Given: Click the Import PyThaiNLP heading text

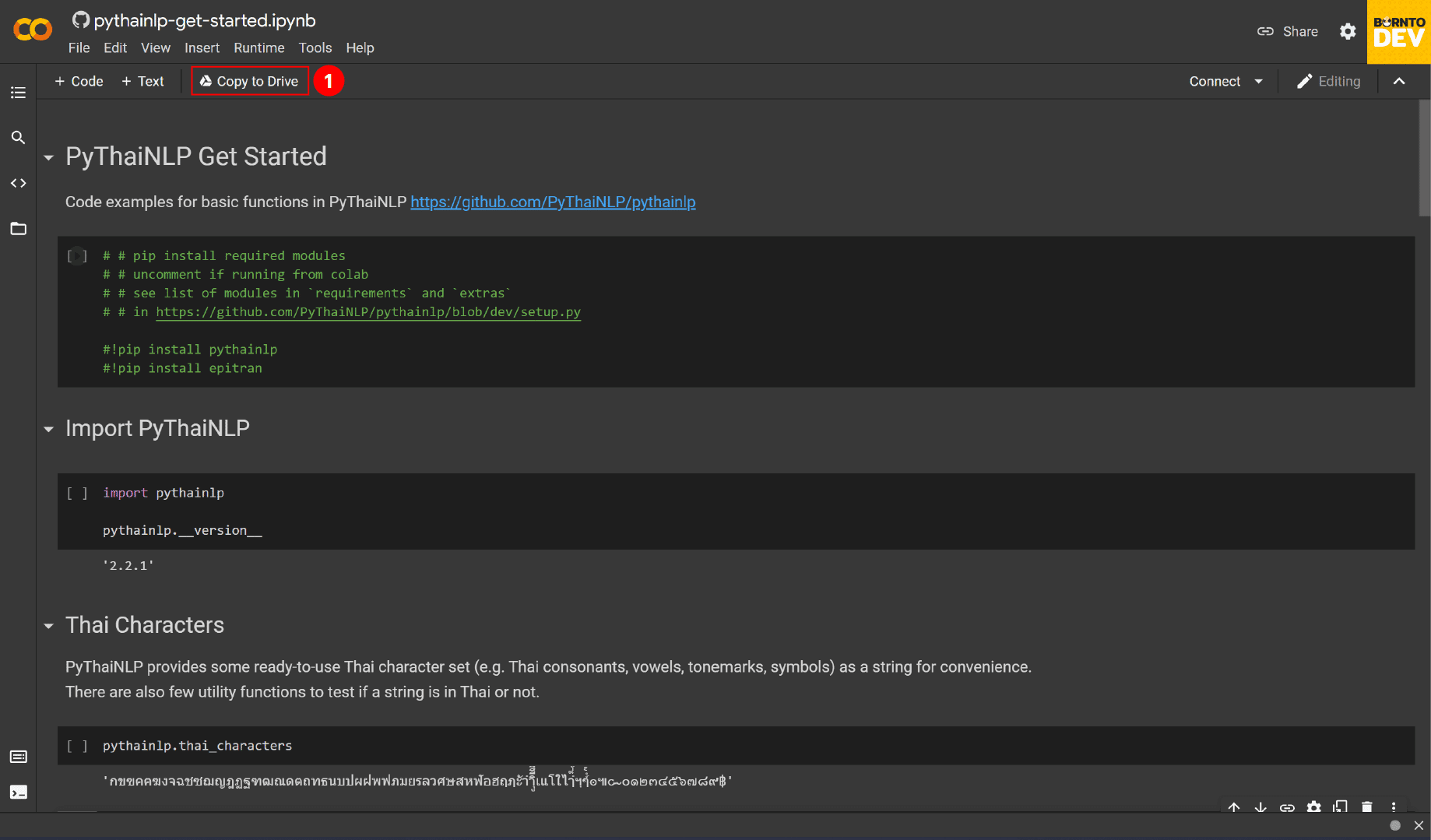Looking at the screenshot, I should coord(157,428).
